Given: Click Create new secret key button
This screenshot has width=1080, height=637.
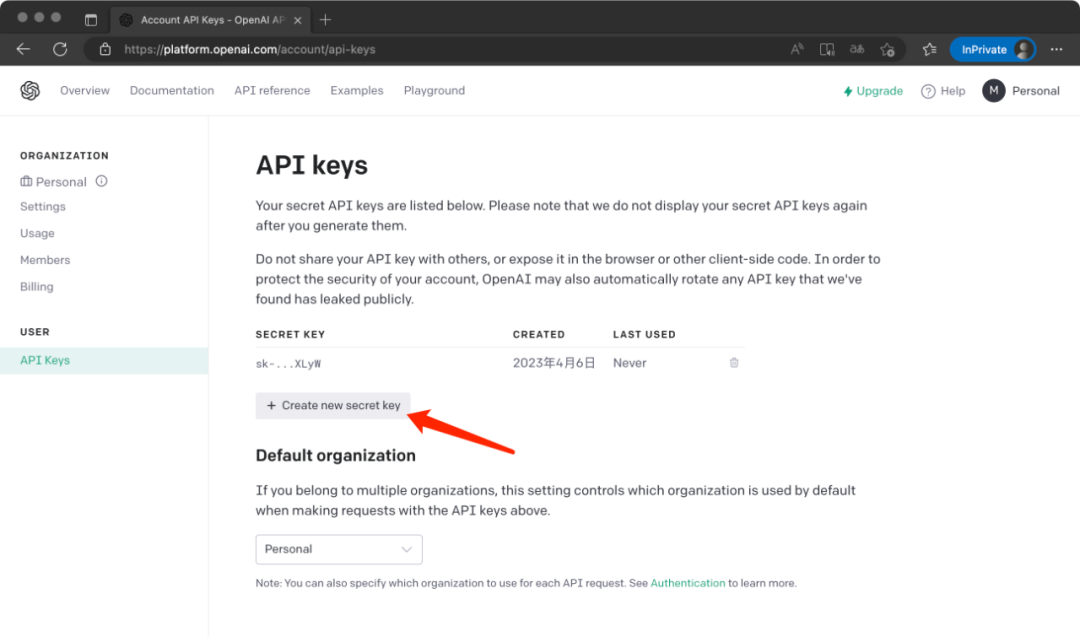Looking at the screenshot, I should 333,405.
